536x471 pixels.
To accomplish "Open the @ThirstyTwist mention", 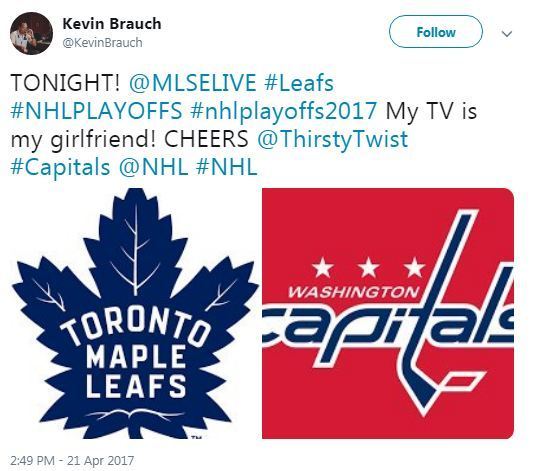I will (332, 139).
